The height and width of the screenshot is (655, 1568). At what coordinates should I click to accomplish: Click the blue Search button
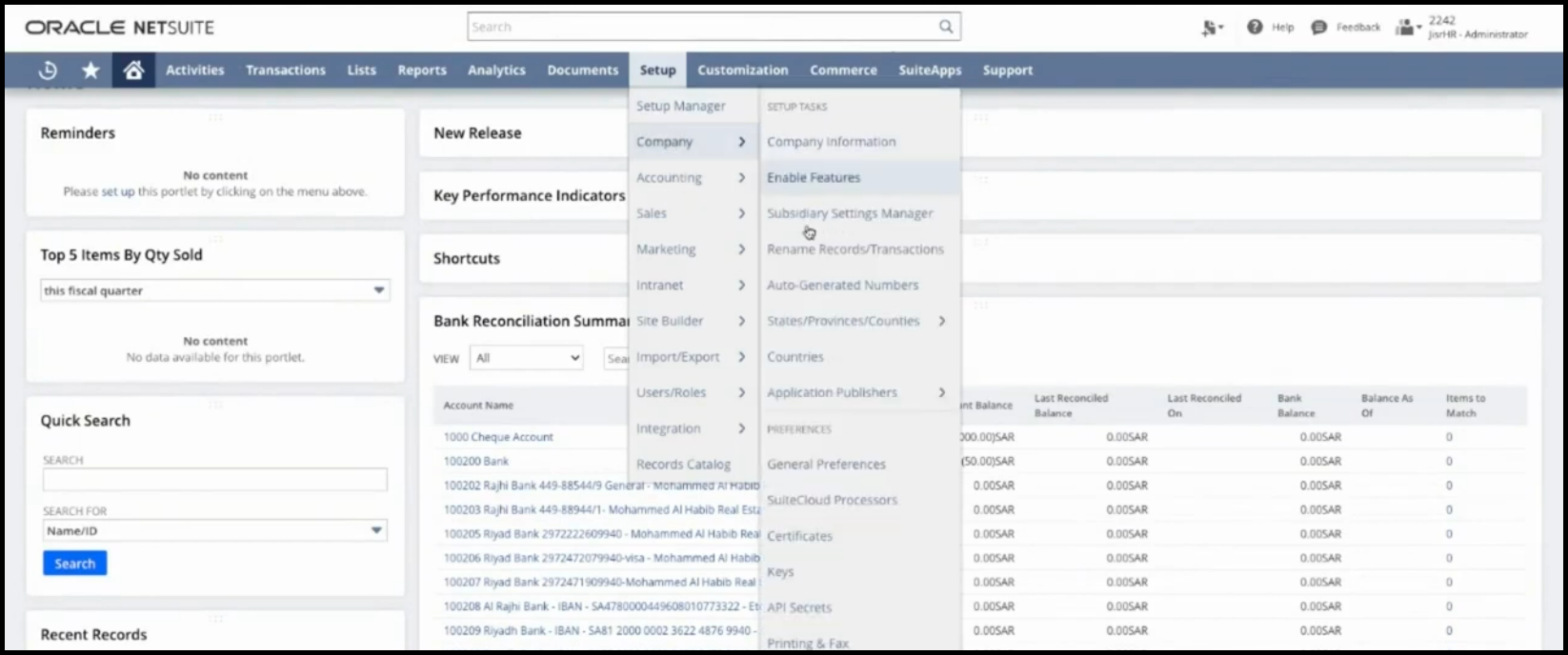click(74, 564)
